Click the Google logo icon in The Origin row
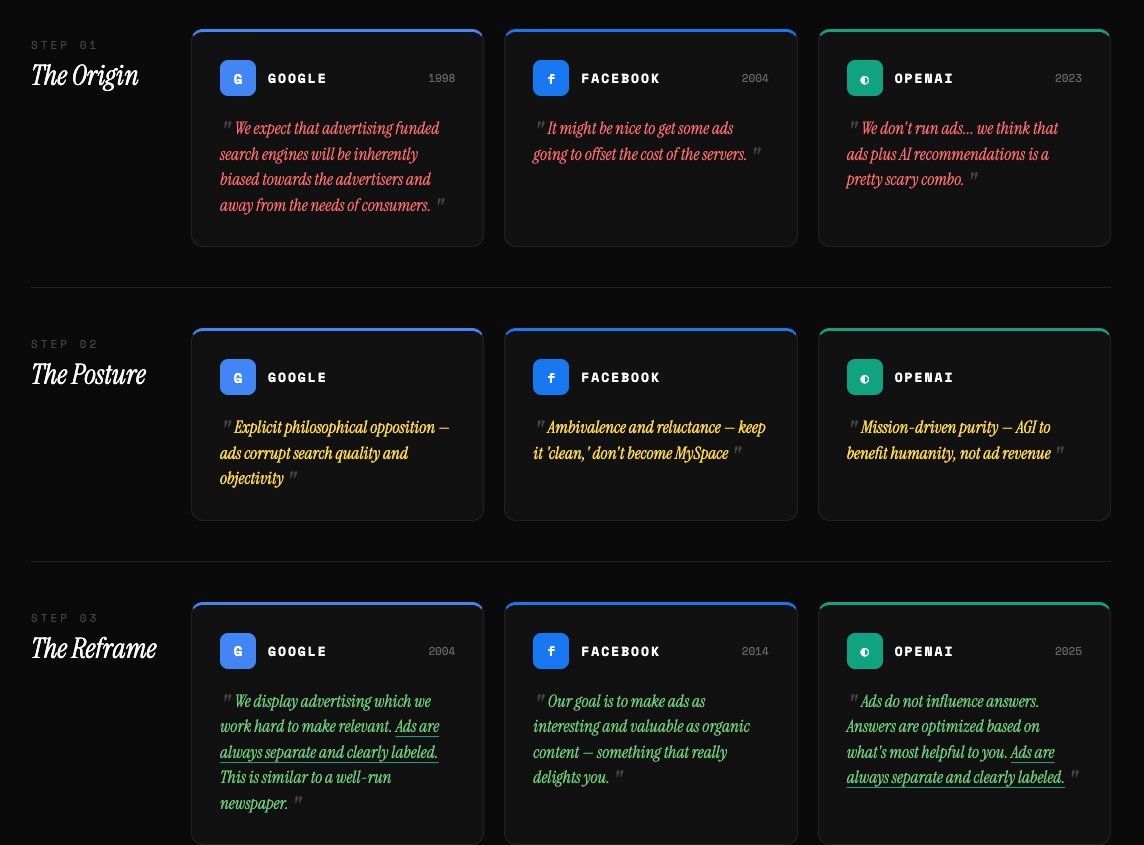This screenshot has width=1144, height=845. pos(238,78)
